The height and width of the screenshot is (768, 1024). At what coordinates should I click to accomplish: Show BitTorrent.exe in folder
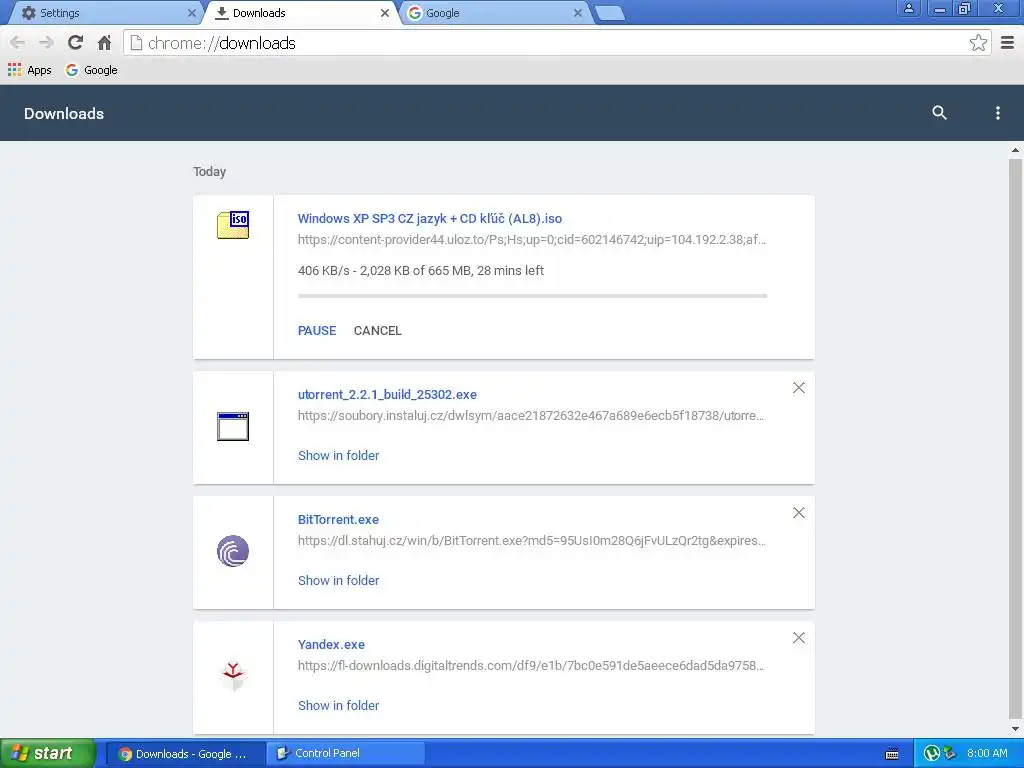[338, 581]
